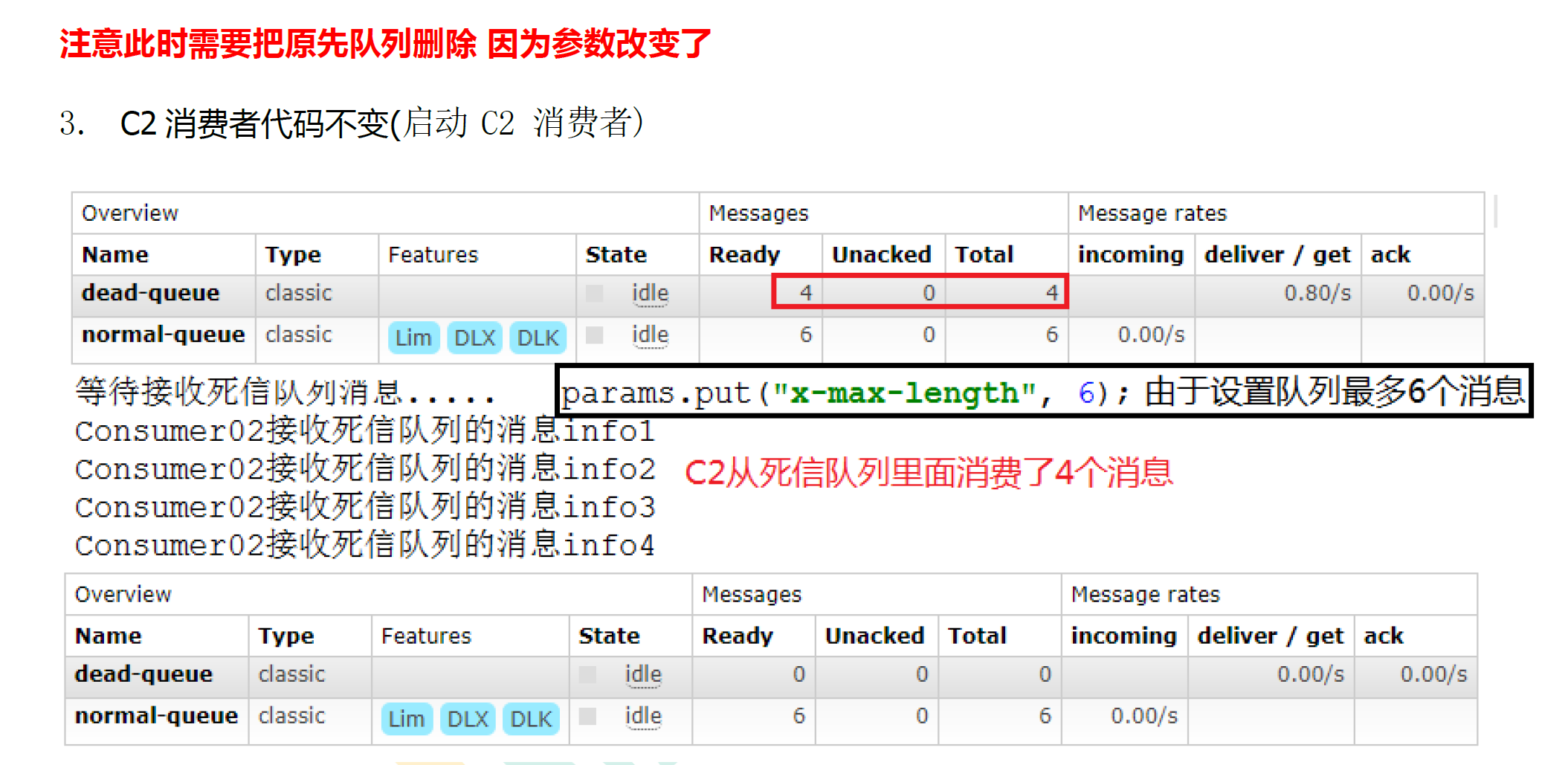This screenshot has width=1568, height=765.
Task: Sort lower table by Type column
Action: [x=286, y=636]
